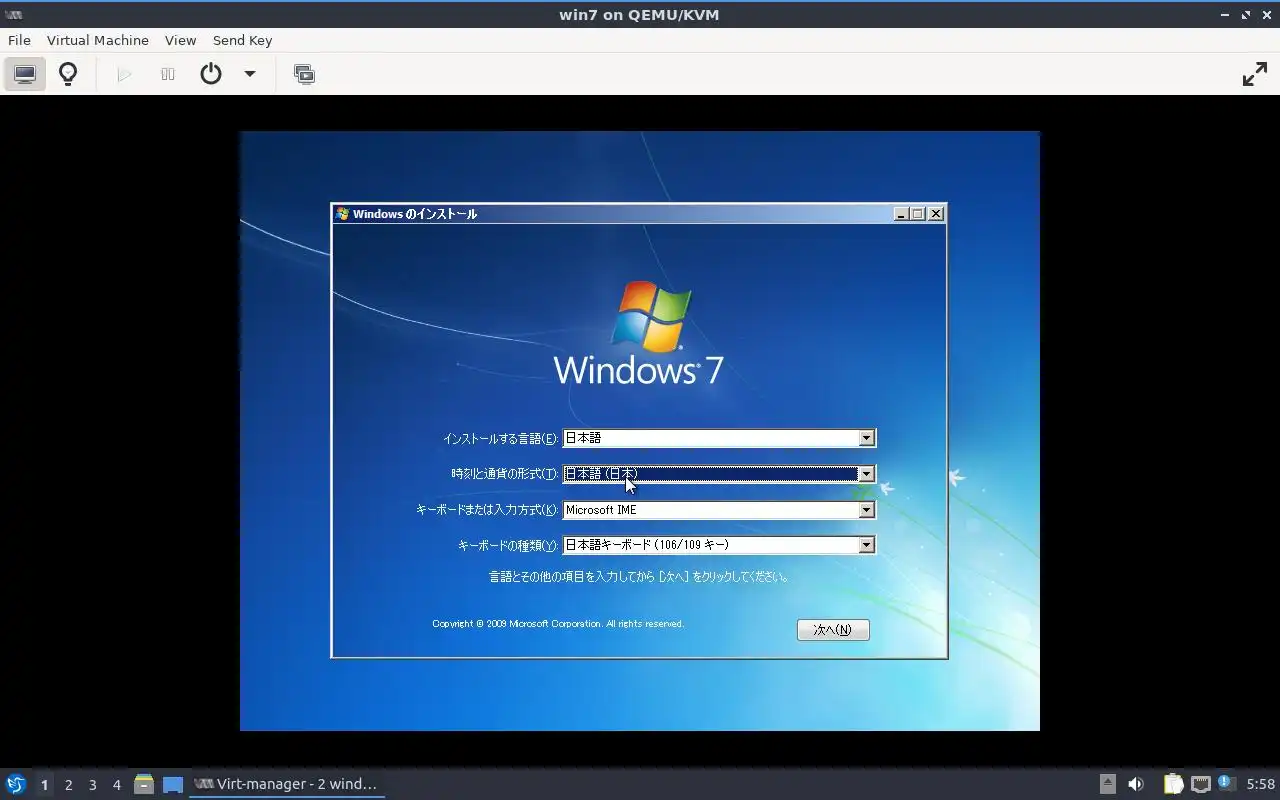Maximize the win7 QEMU/KVM window

(1246, 15)
